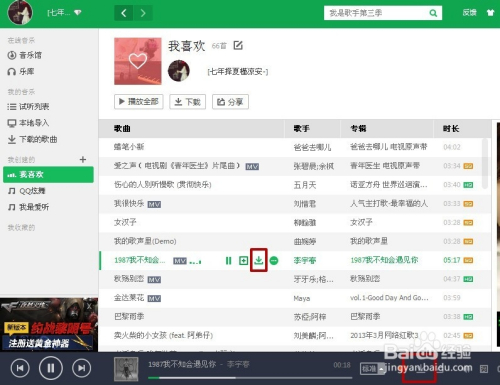Image resolution: width=500 pixels, height=385 pixels.
Task: Select the song 伤心的人别听慢歌
Action: point(163,185)
